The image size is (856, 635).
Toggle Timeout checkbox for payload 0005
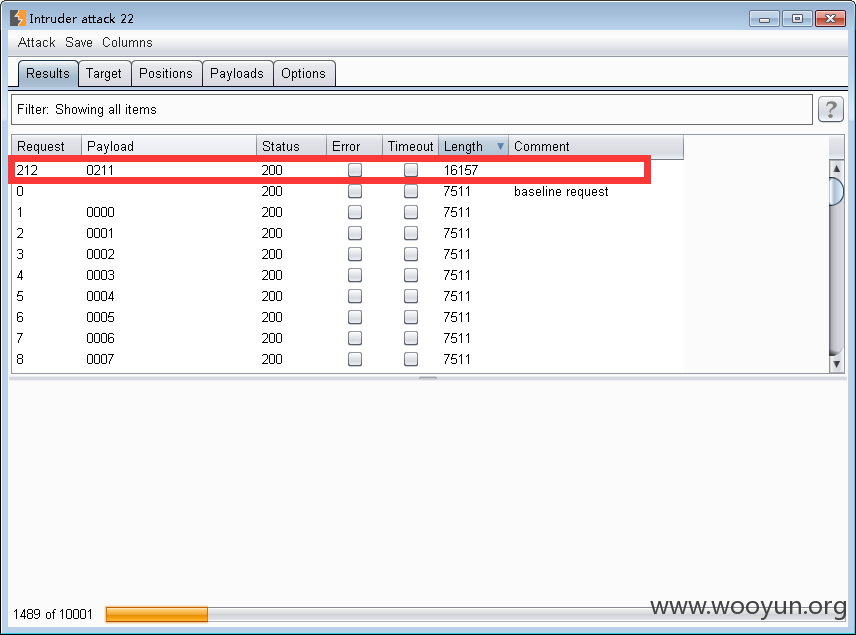(x=411, y=317)
